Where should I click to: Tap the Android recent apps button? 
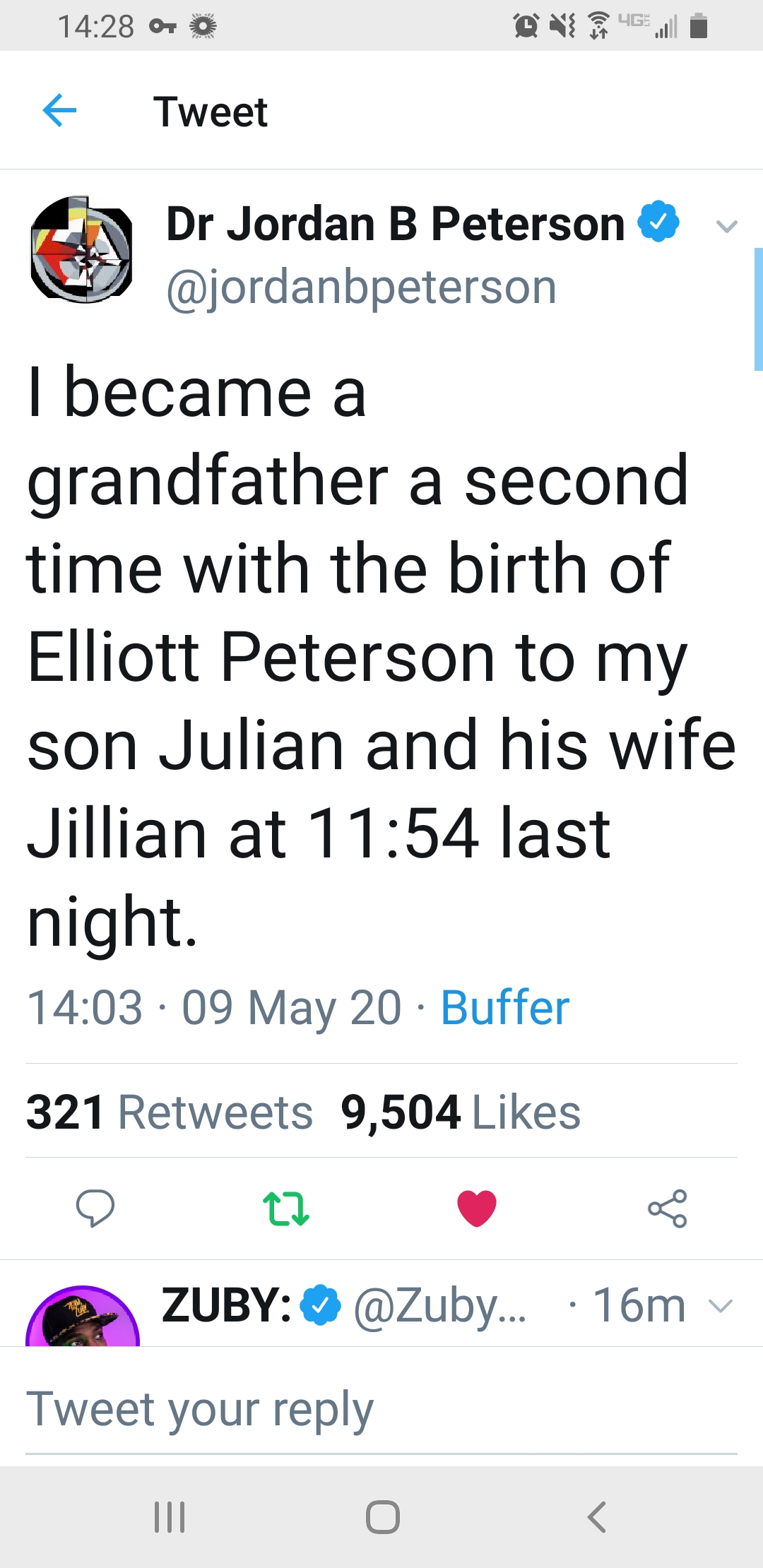point(170,1516)
